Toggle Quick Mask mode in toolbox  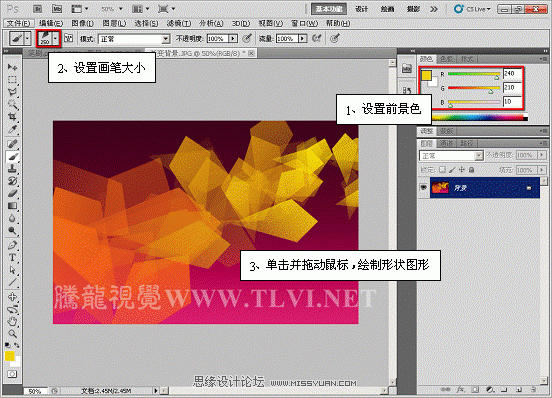pos(12,374)
